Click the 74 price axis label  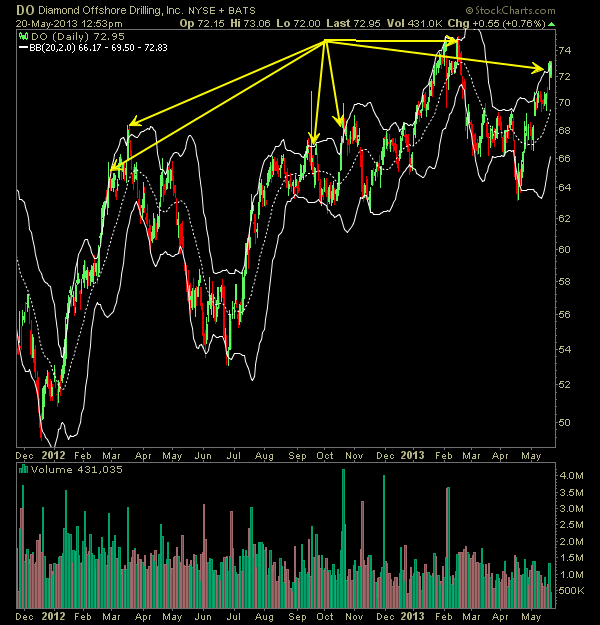coord(564,50)
